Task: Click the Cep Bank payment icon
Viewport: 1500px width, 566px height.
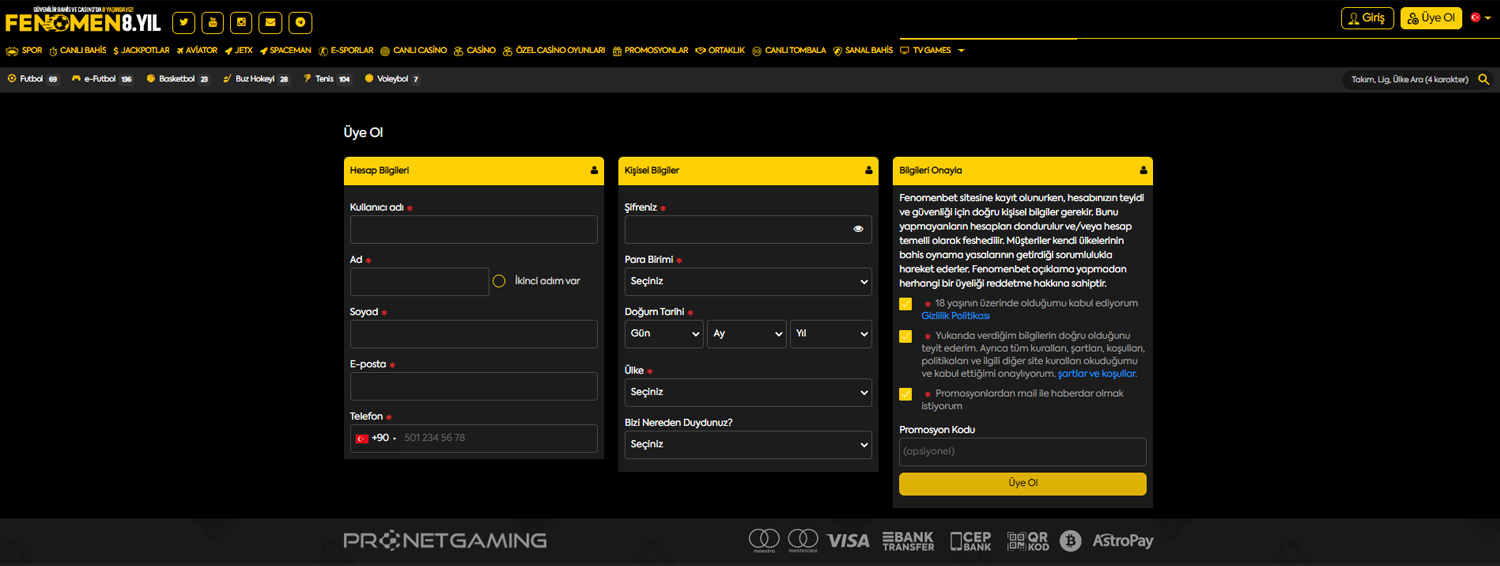Action: [970, 541]
